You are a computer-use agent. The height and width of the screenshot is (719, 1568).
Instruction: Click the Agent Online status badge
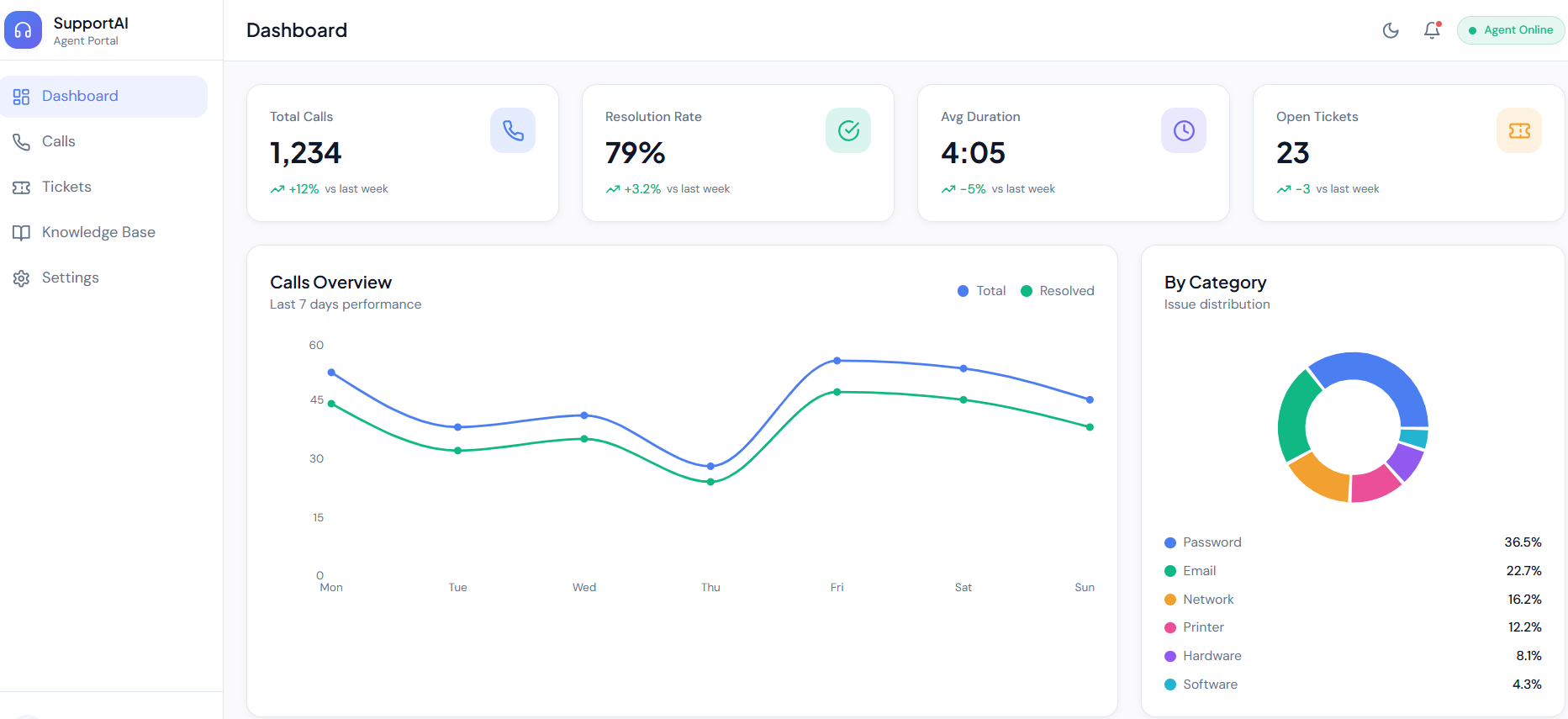click(x=1510, y=30)
